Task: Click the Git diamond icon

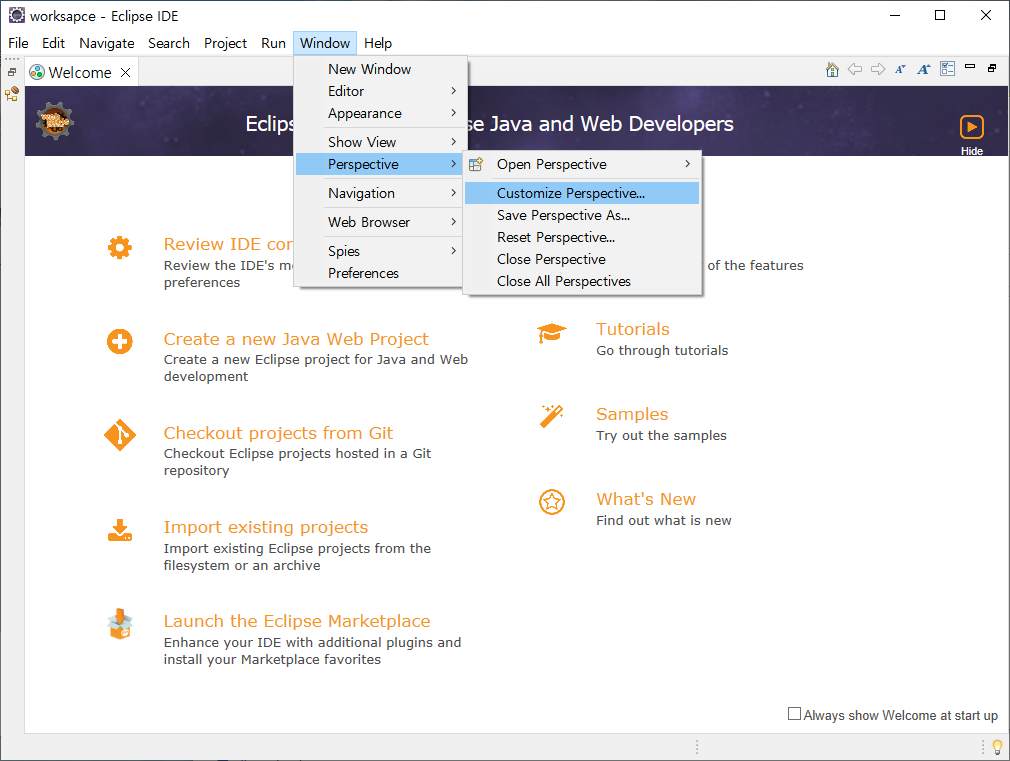Action: coord(120,436)
